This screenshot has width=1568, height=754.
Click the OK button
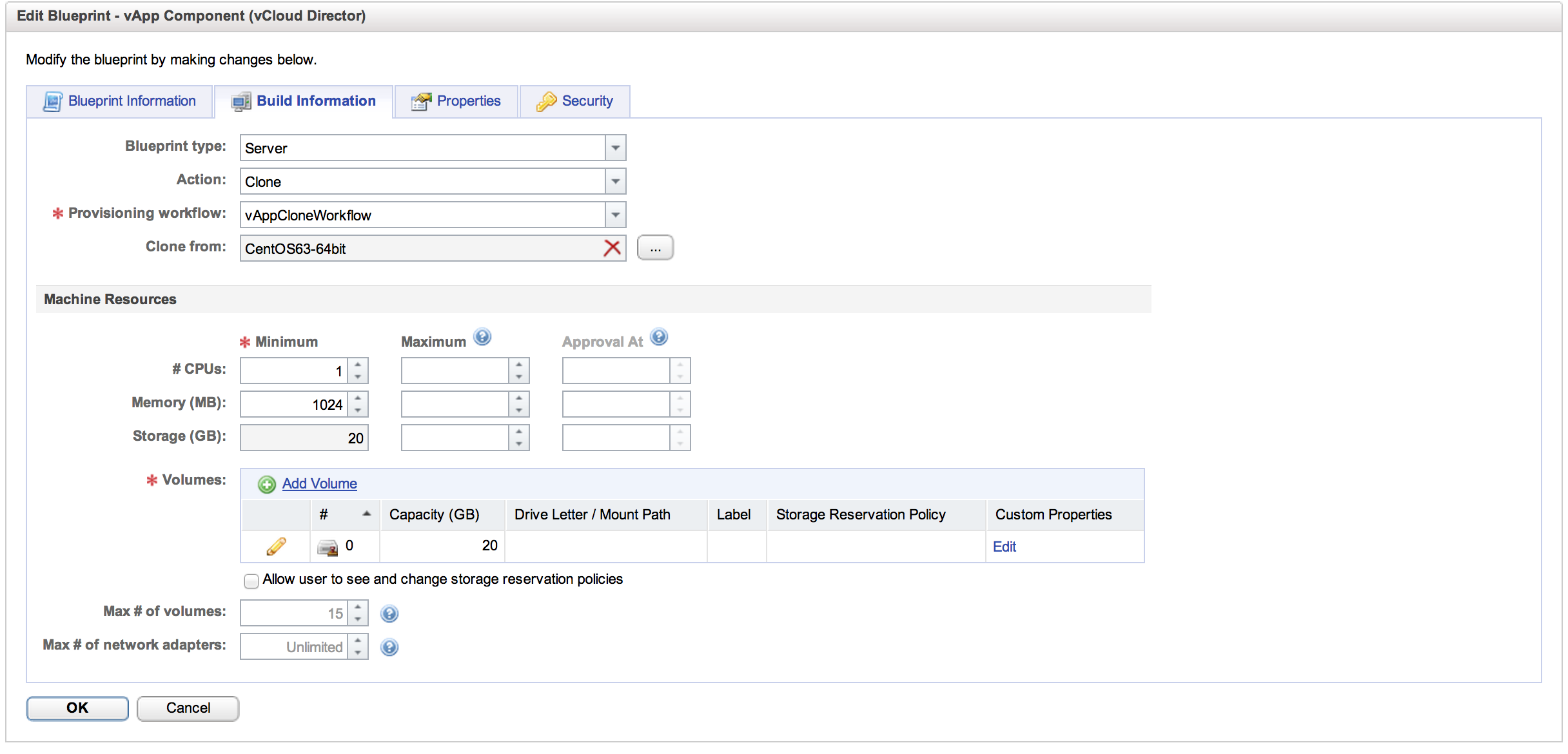pyautogui.click(x=77, y=708)
